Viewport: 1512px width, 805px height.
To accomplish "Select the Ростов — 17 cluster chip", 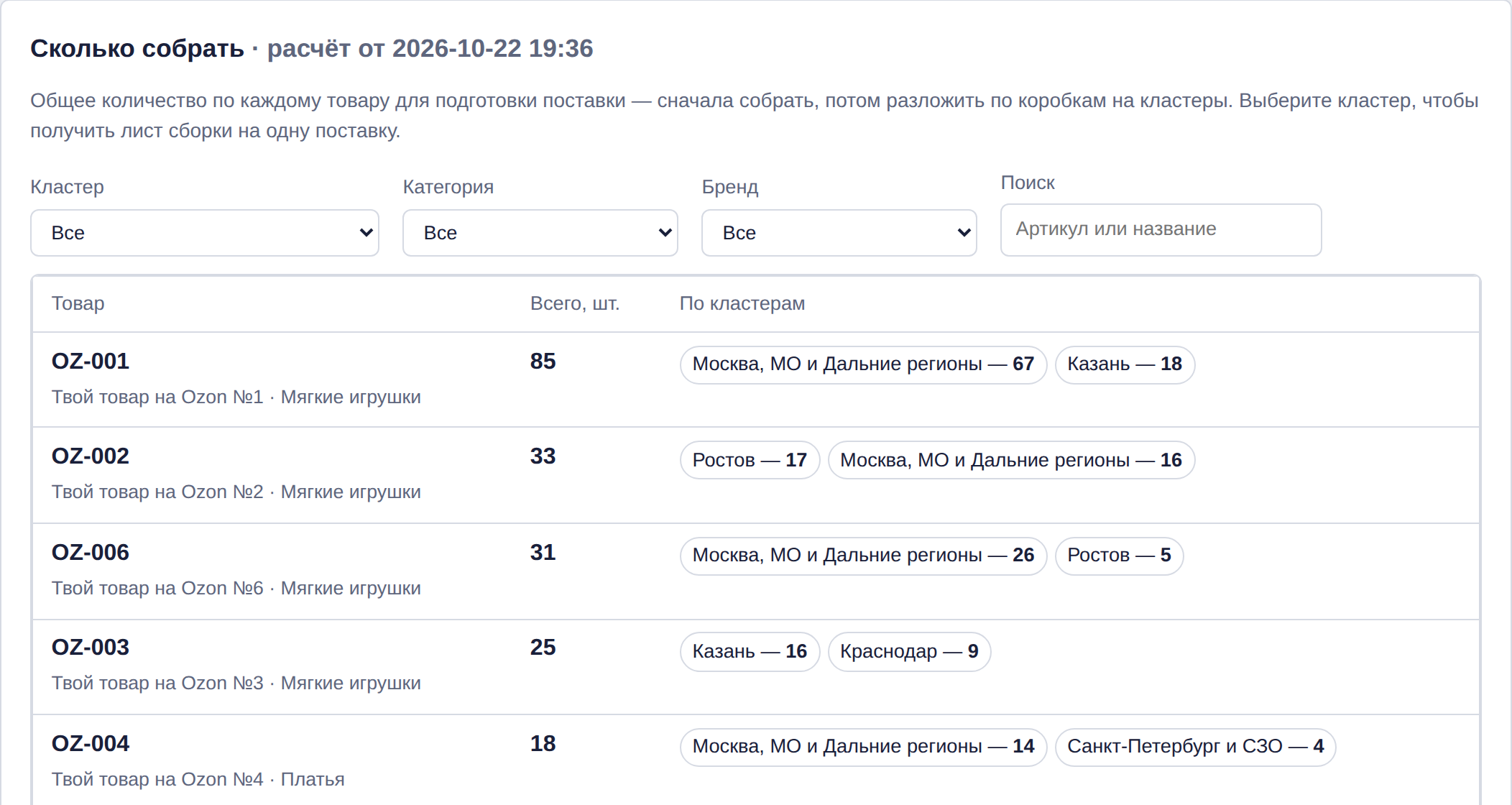I will [x=750, y=460].
